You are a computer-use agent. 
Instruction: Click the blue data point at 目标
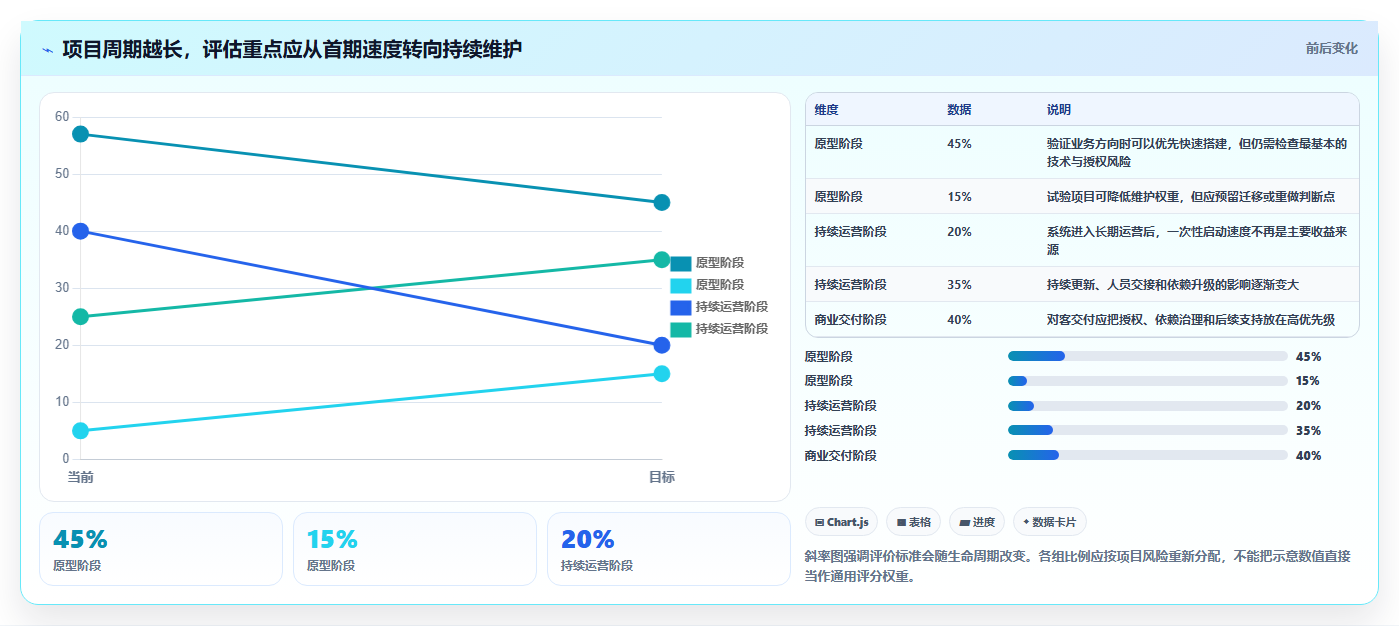pyautogui.click(x=661, y=345)
